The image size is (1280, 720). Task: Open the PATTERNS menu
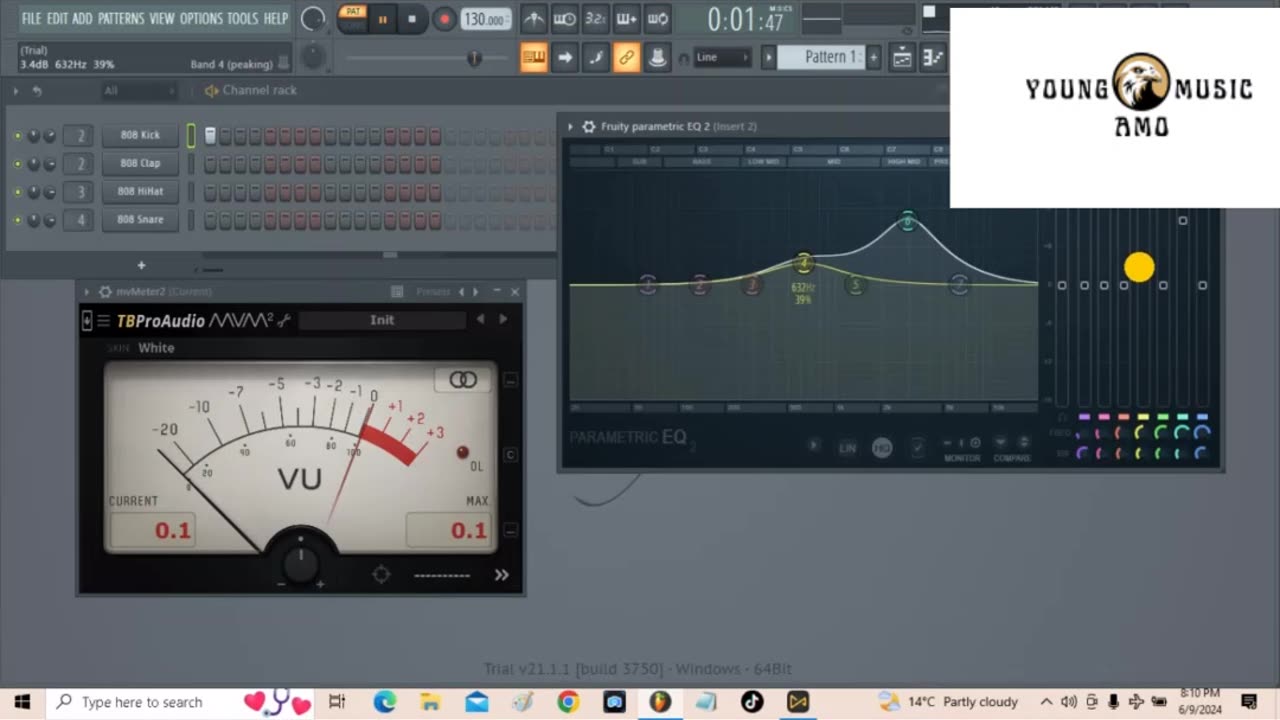coord(120,18)
